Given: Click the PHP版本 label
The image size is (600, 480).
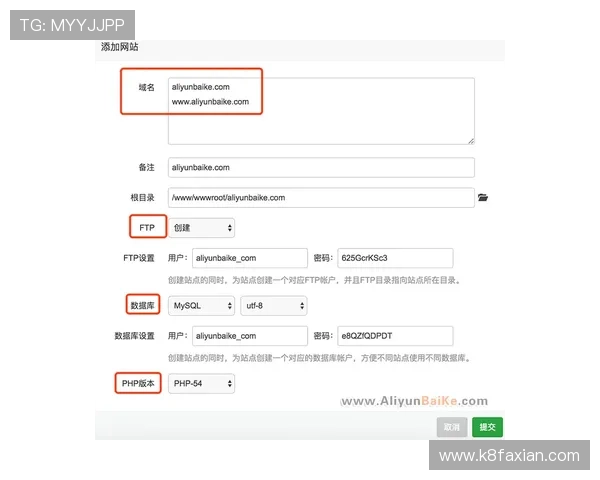Looking at the screenshot, I should 138,383.
